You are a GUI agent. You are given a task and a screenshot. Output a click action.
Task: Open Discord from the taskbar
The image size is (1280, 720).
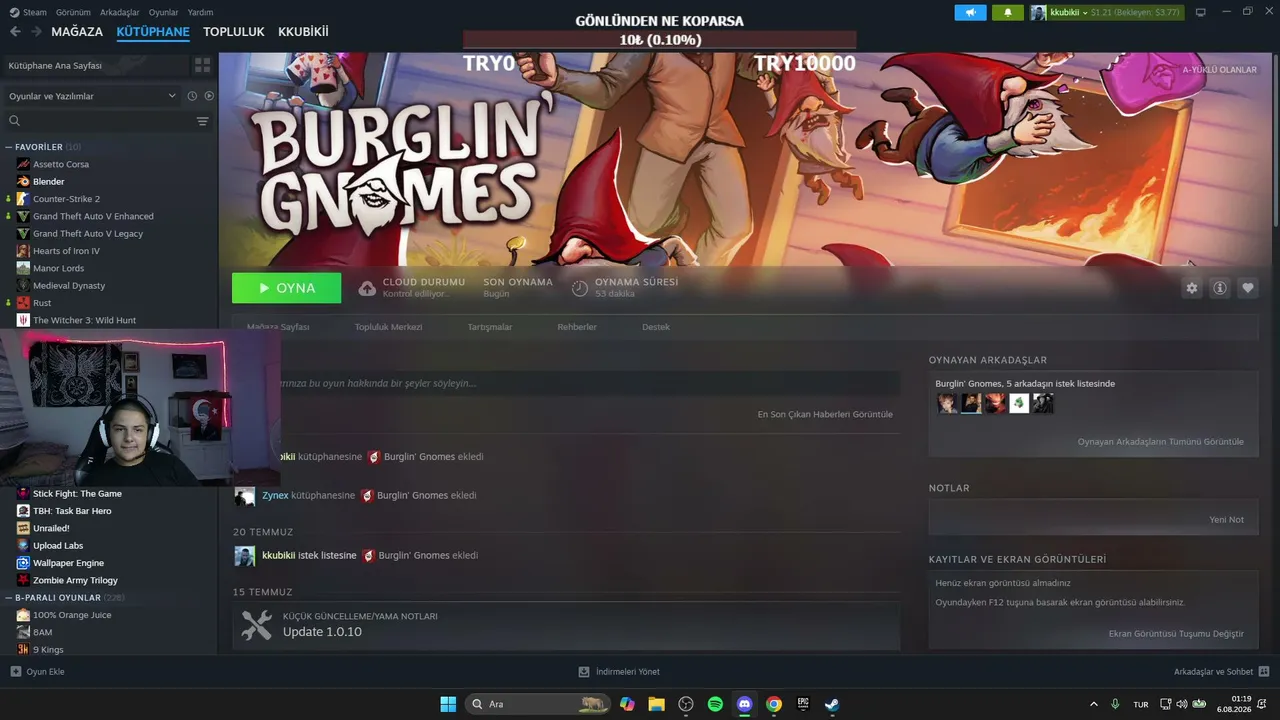click(x=744, y=704)
